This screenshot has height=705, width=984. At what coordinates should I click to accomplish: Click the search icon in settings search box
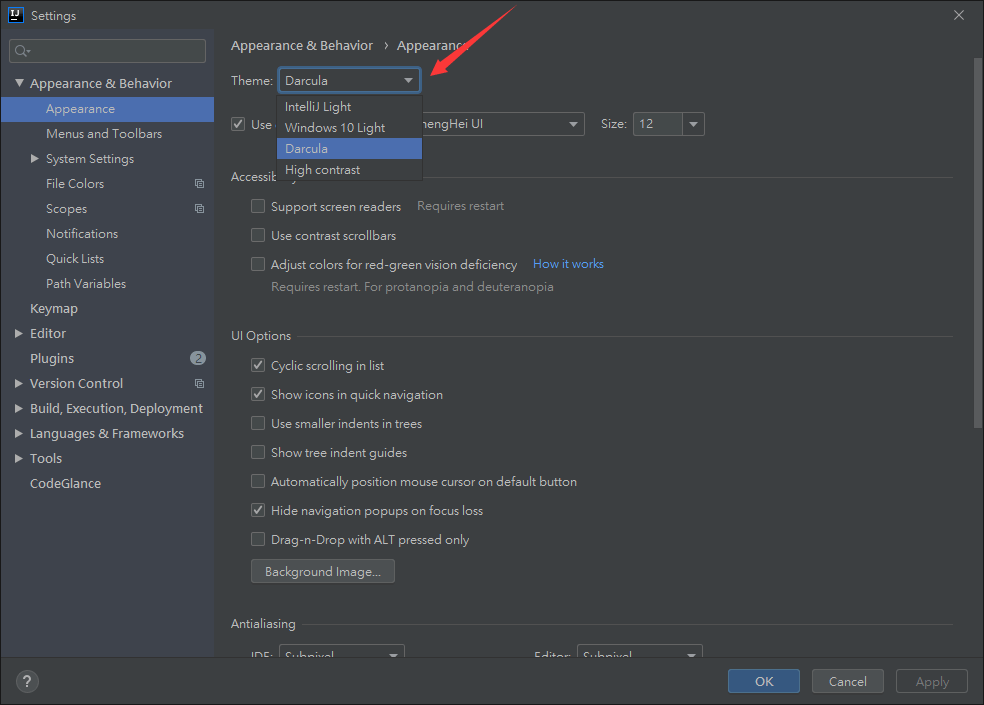click(22, 51)
